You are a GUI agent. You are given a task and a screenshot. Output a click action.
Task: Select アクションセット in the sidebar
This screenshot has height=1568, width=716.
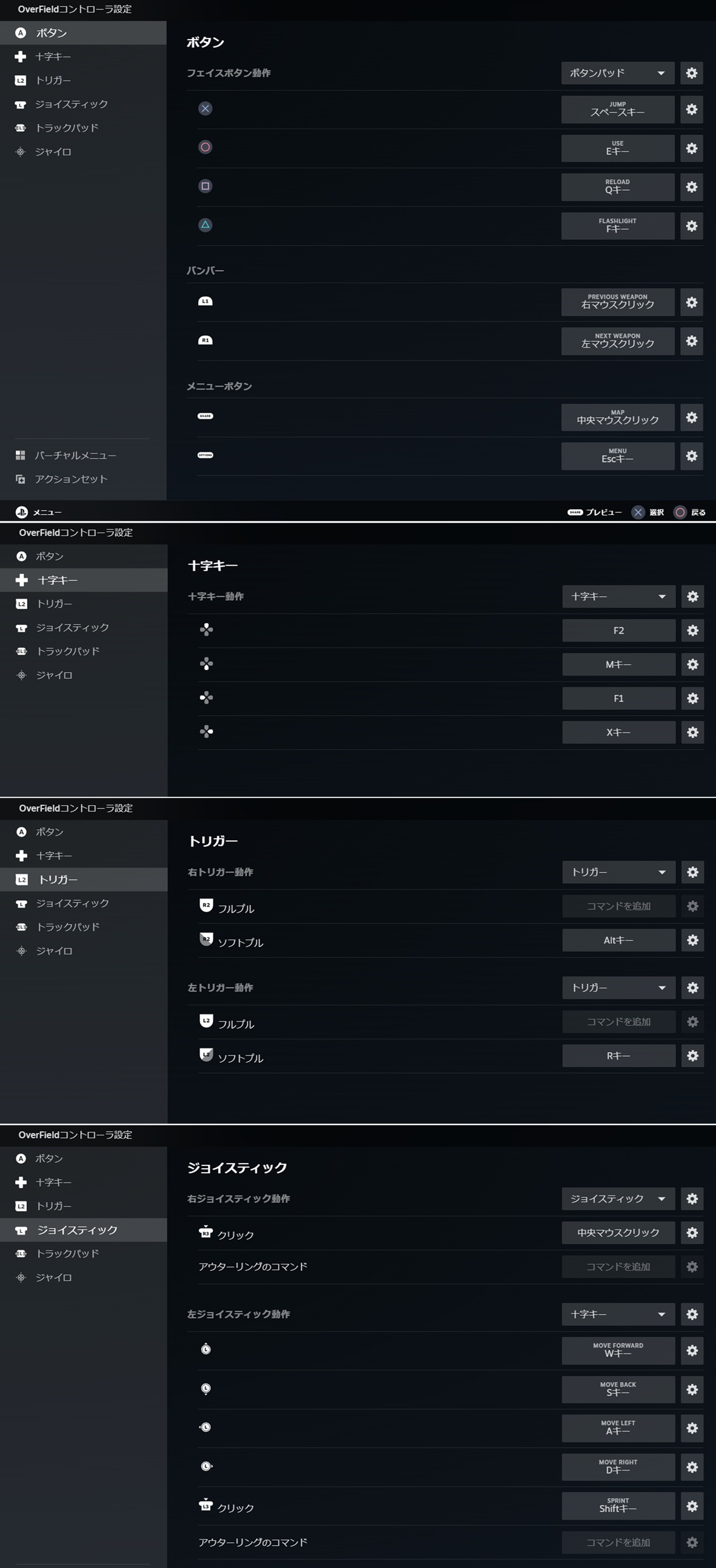(x=71, y=479)
